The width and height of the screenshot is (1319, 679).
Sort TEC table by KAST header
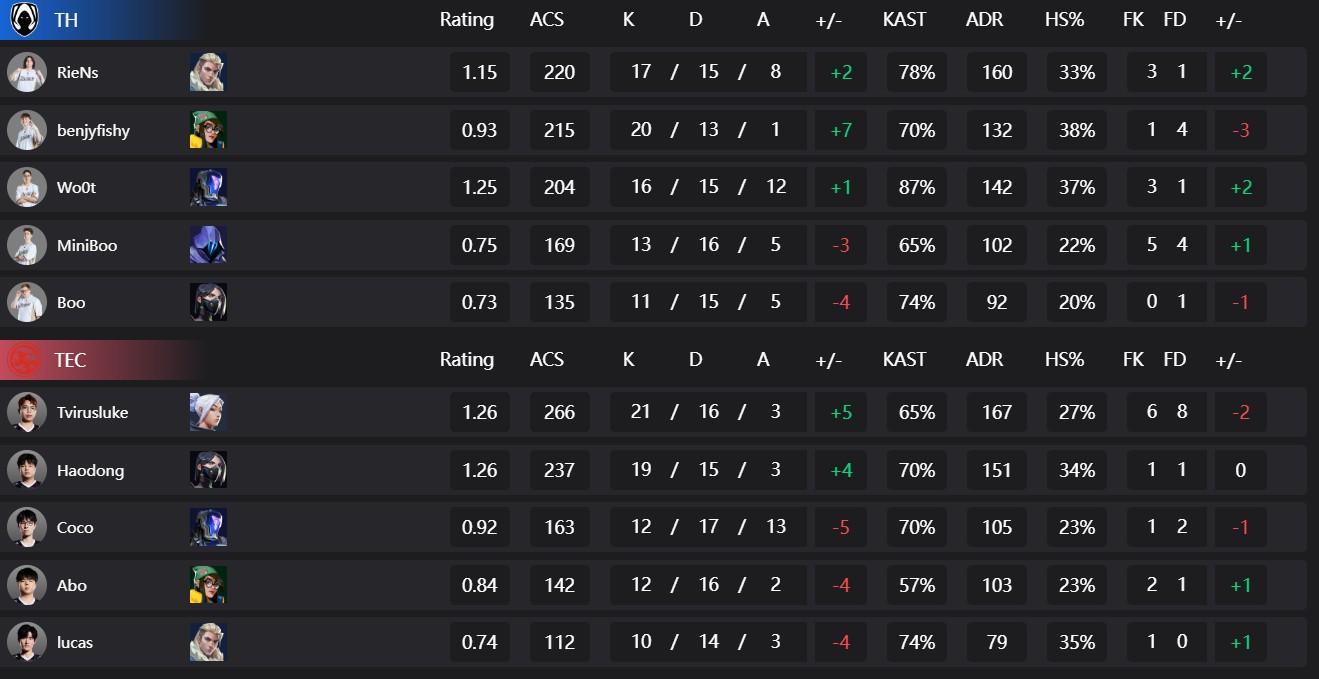click(x=905, y=360)
